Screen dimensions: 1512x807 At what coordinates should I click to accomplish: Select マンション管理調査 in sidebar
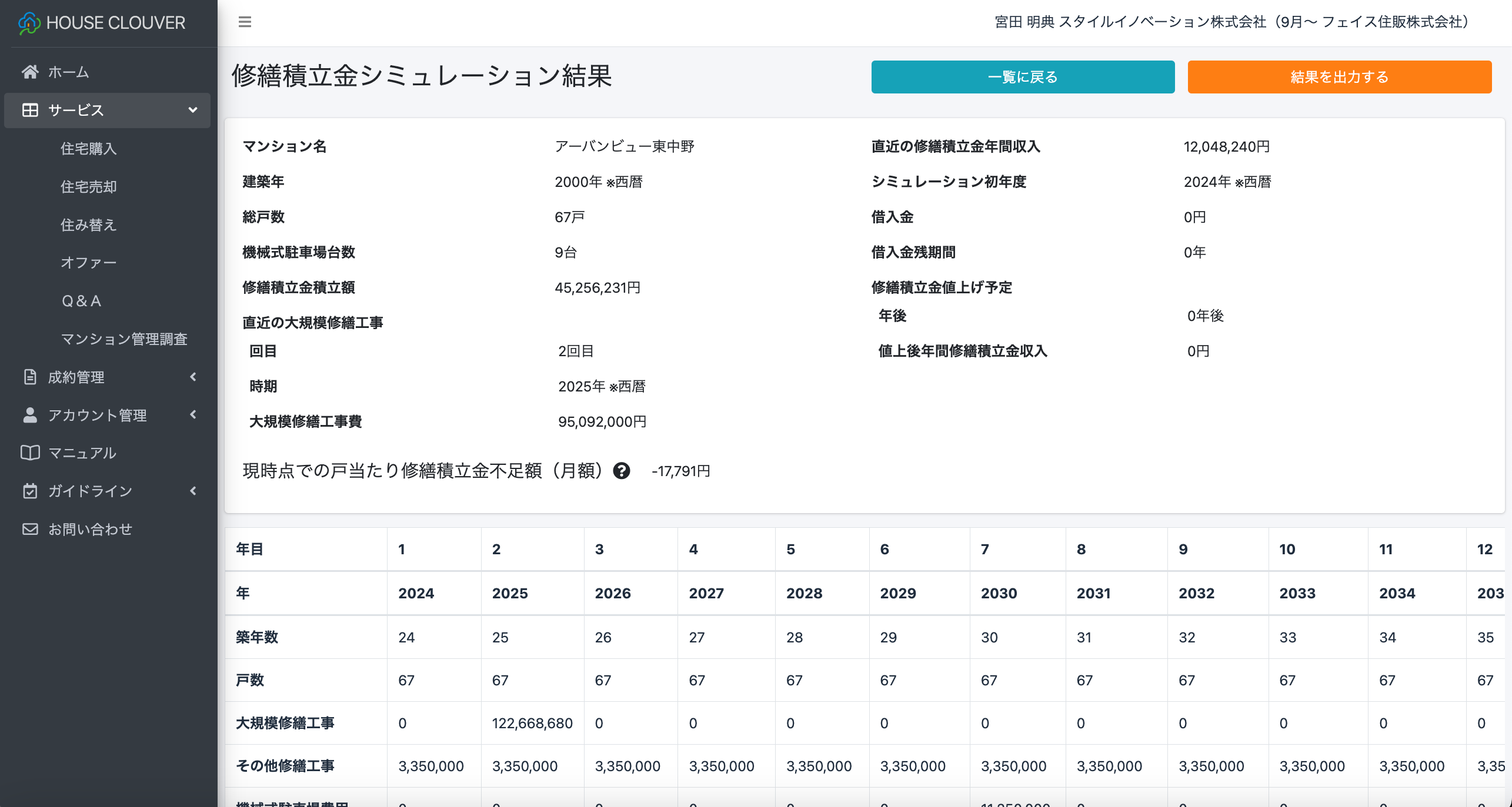(124, 339)
